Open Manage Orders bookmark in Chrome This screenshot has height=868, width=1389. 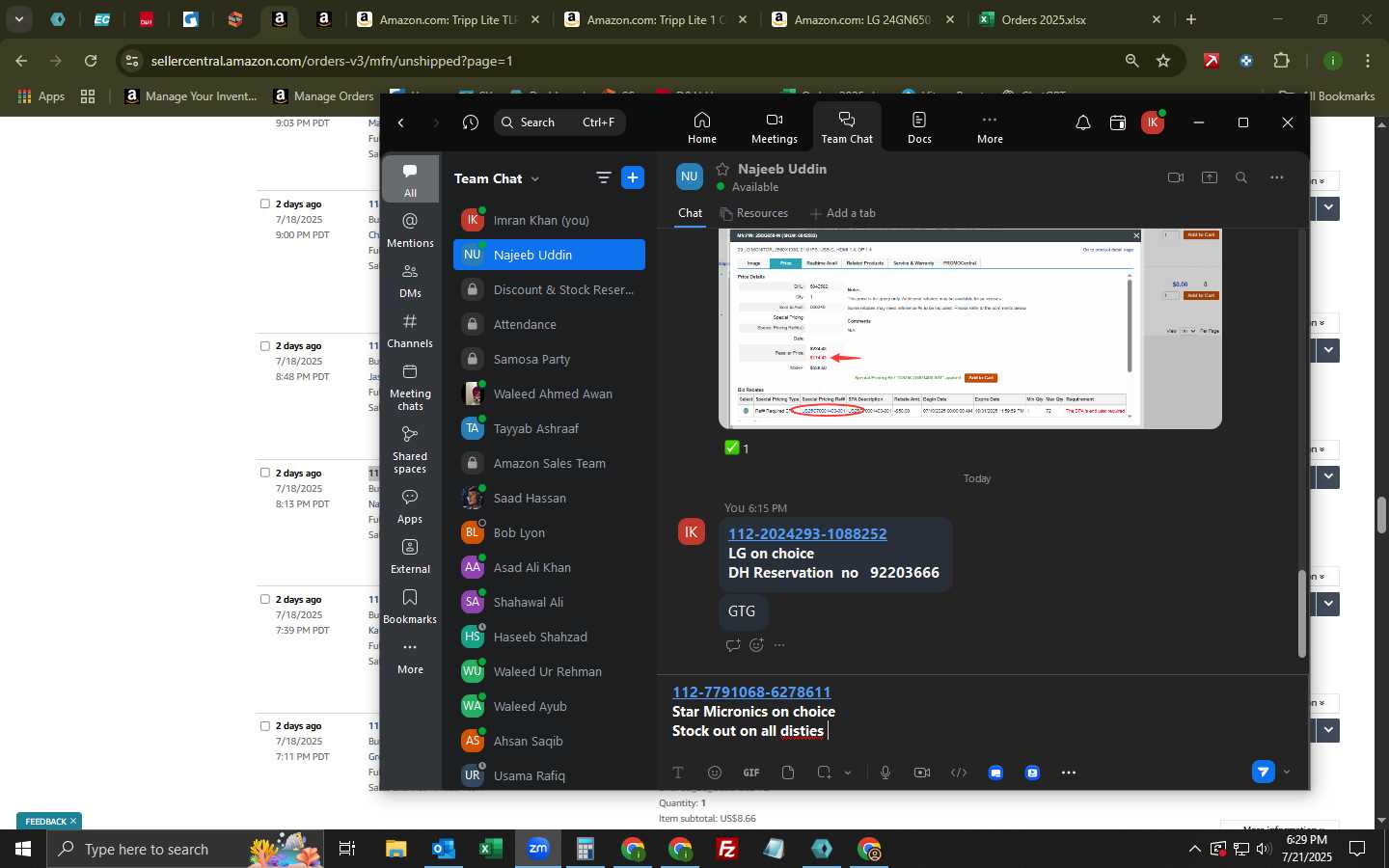click(x=324, y=96)
